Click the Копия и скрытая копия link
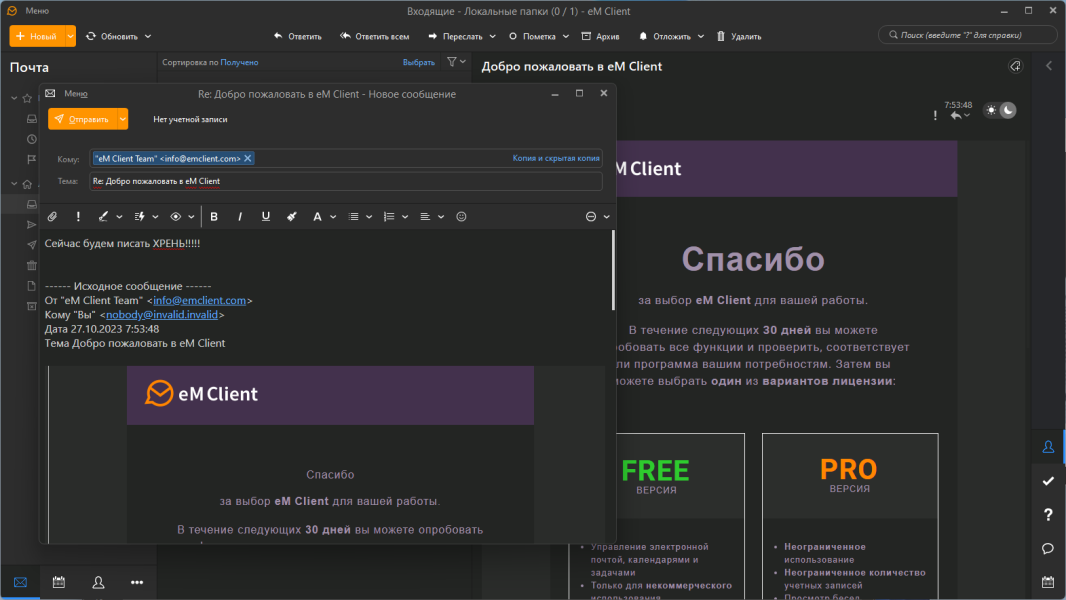The height and width of the screenshot is (600, 1066). point(556,158)
